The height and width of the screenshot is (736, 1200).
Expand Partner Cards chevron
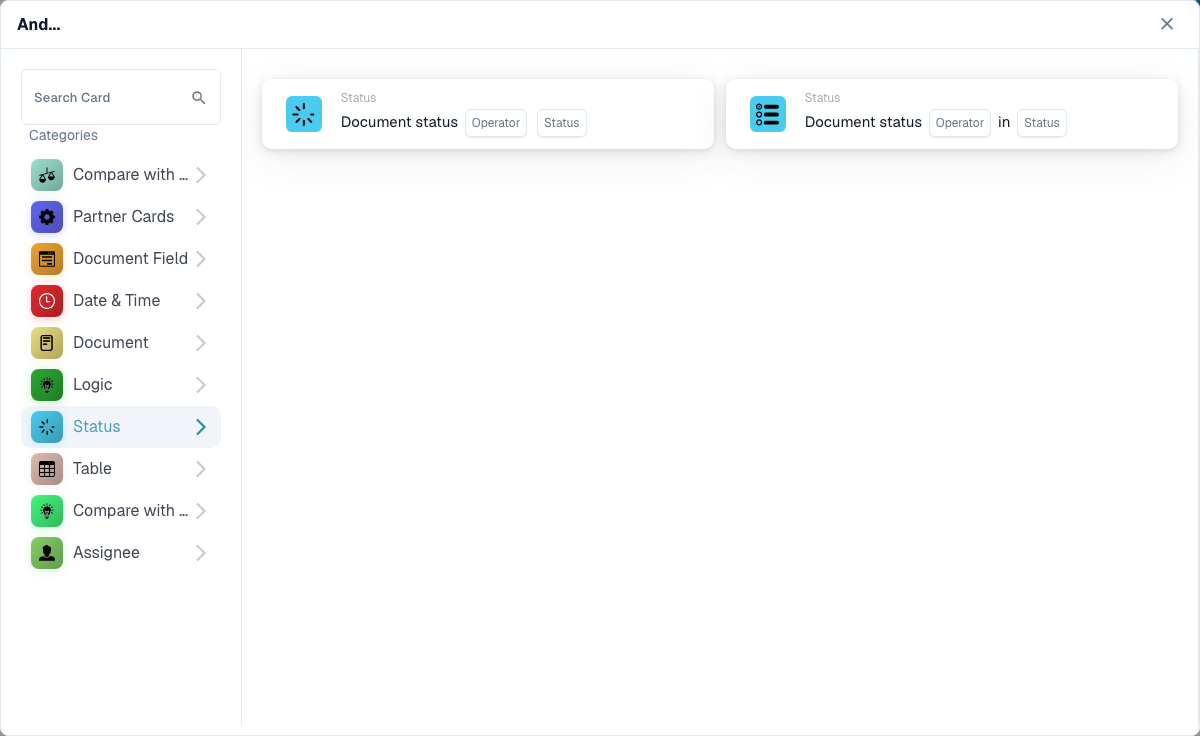pos(201,217)
